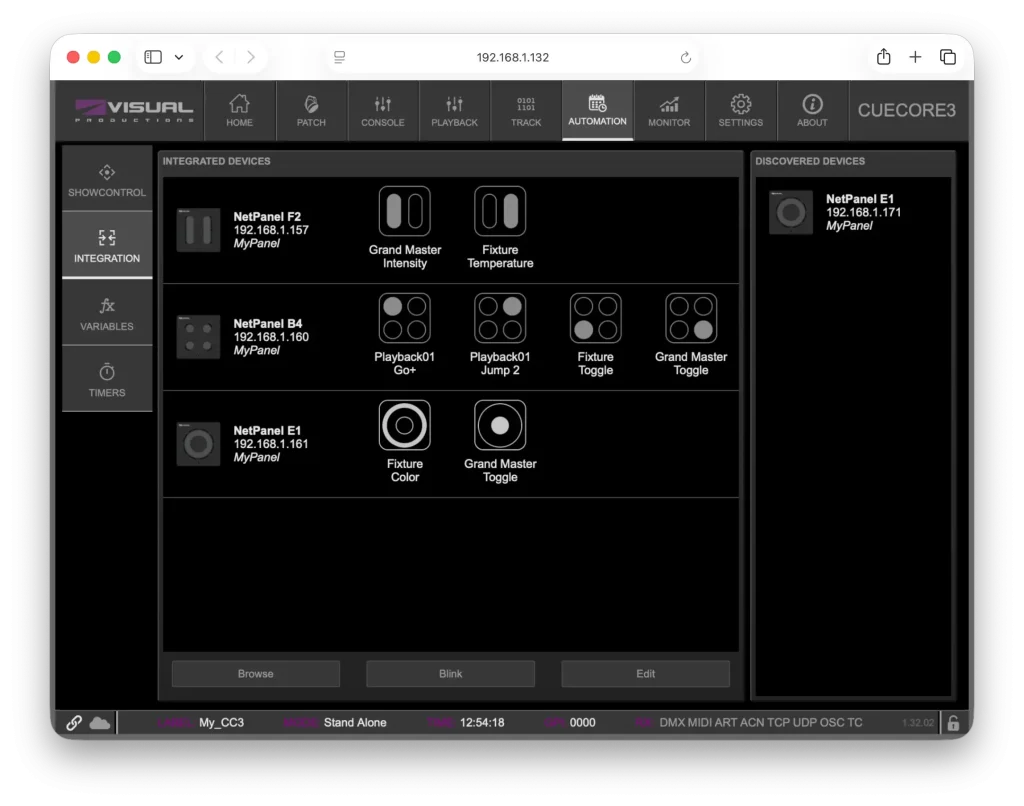Select discovered NetPanel E1 device thumbnail
1024x806 pixels.
tap(790, 212)
